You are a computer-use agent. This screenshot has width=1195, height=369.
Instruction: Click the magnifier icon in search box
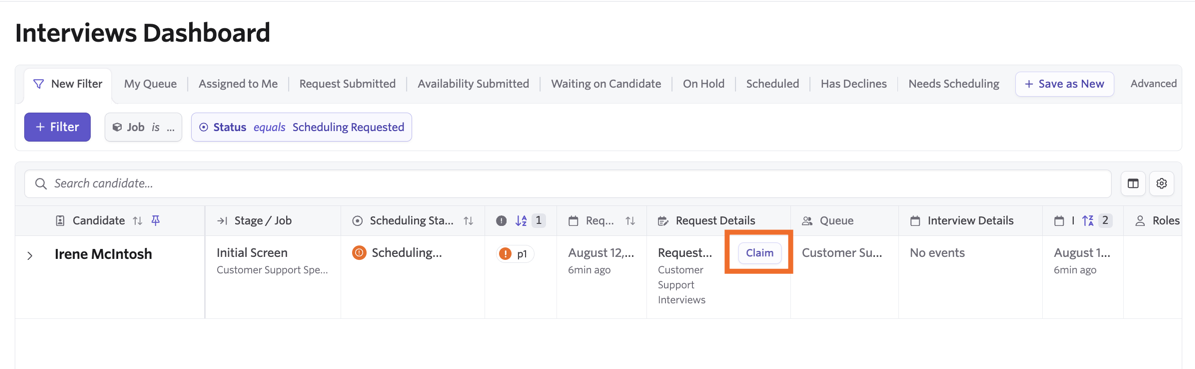coord(41,184)
